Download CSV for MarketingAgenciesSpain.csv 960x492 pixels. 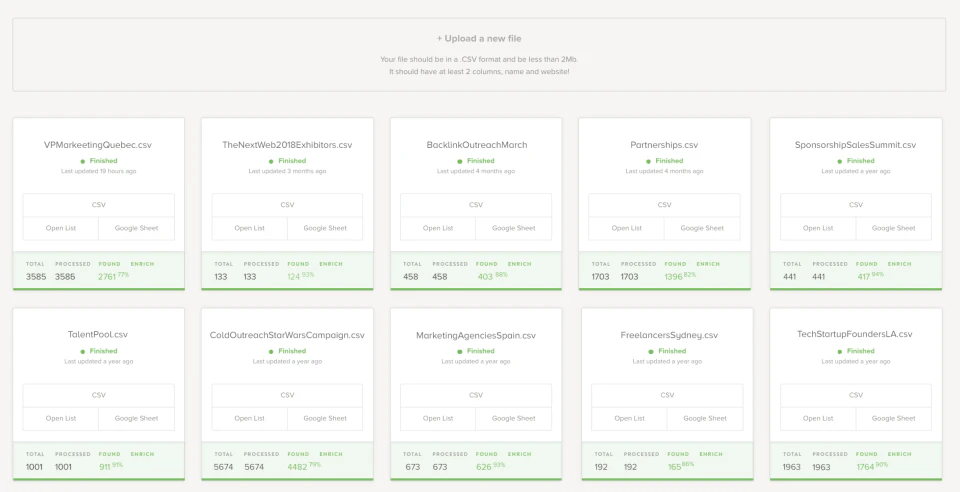coord(476,395)
